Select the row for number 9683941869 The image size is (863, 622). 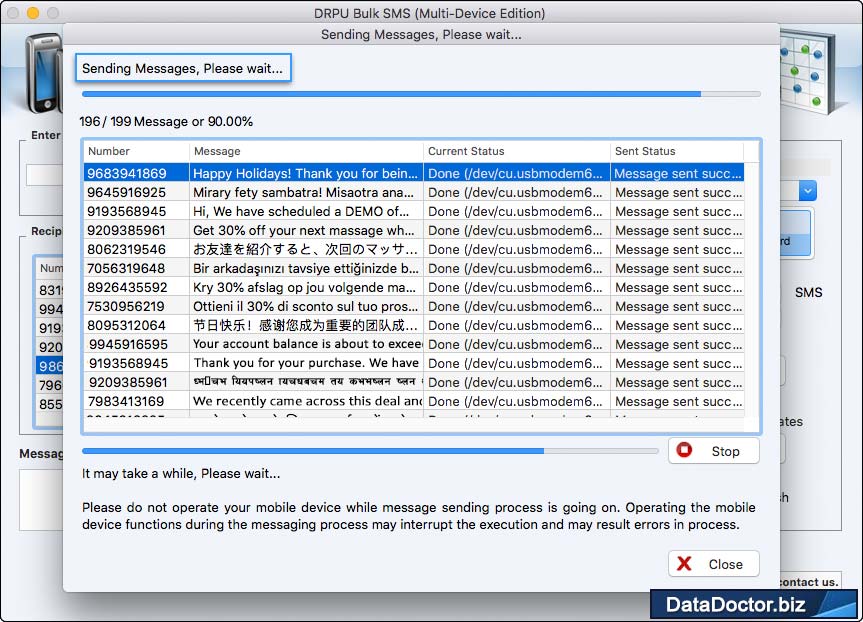click(x=413, y=173)
